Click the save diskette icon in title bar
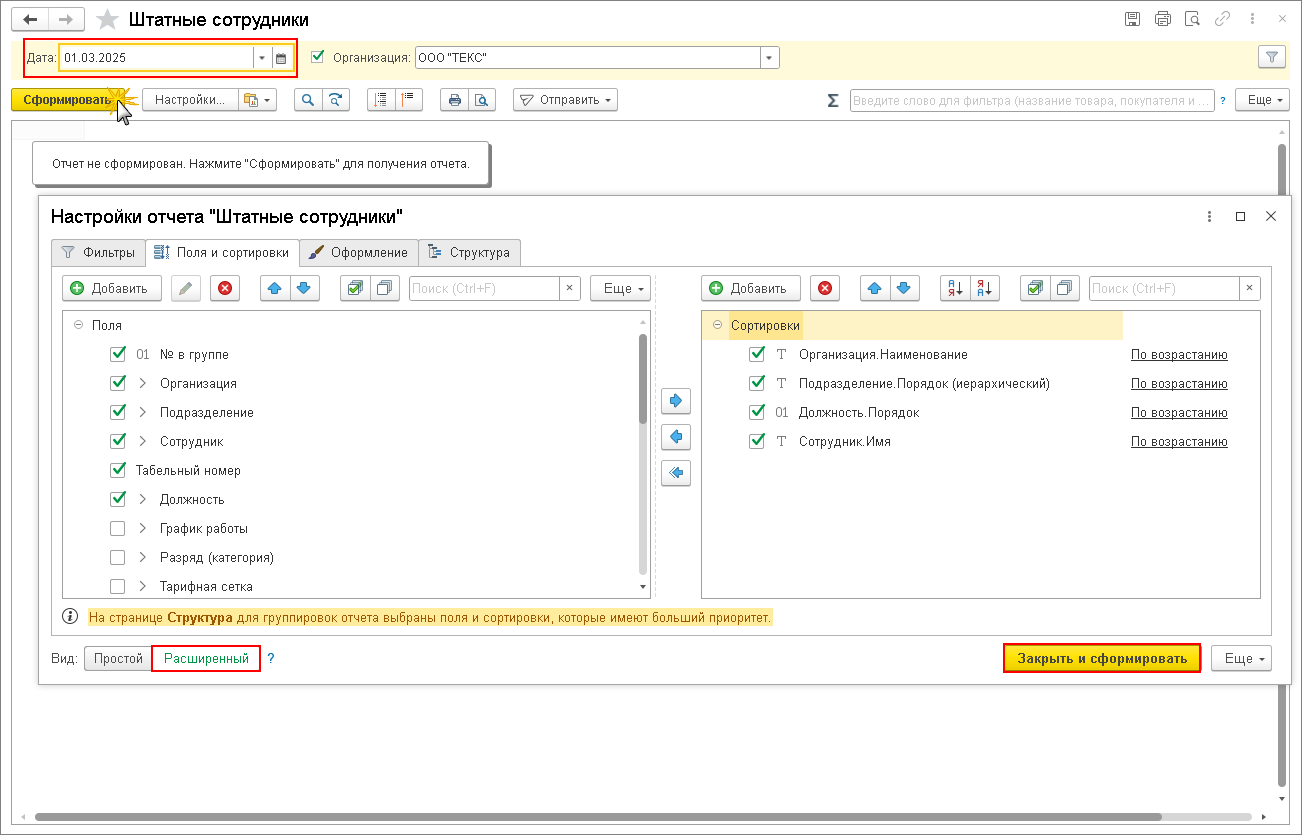The height and width of the screenshot is (835, 1302). click(x=1132, y=19)
